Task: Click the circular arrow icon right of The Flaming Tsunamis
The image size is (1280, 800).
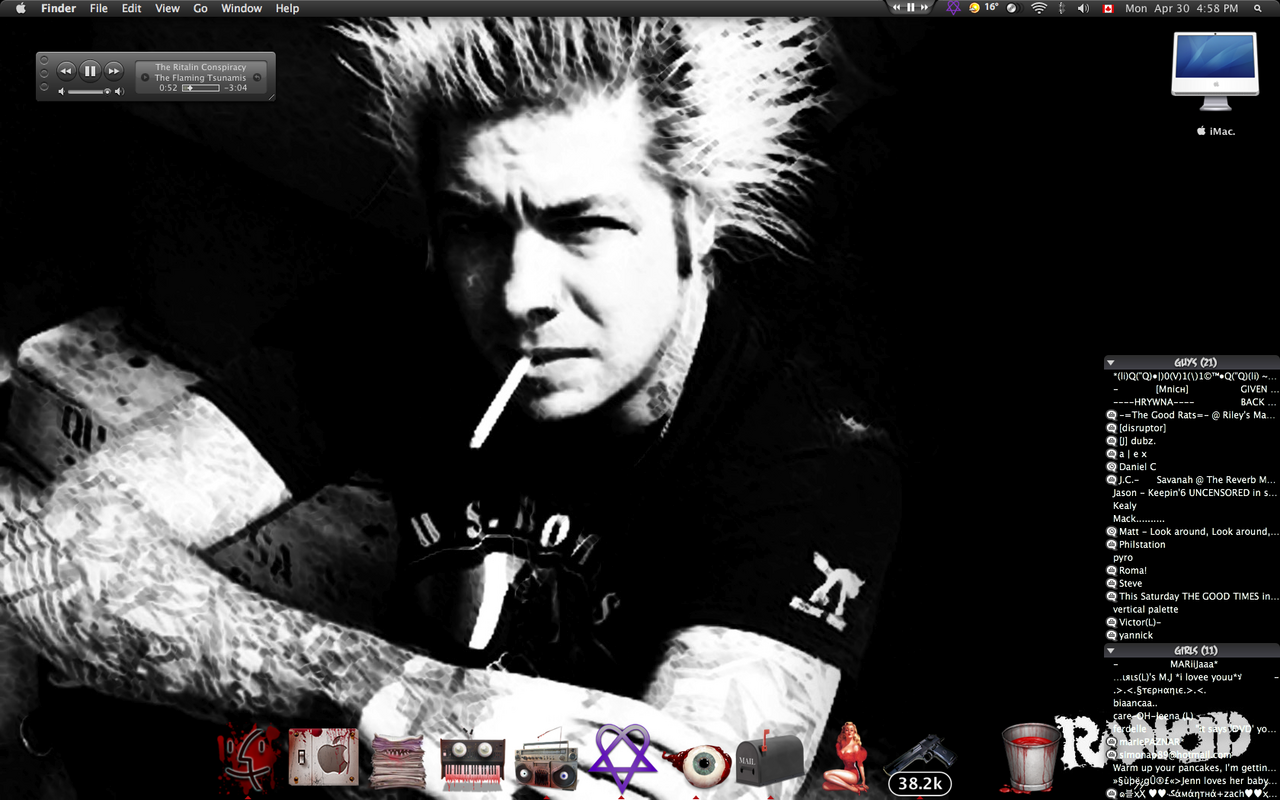Action: tap(257, 77)
